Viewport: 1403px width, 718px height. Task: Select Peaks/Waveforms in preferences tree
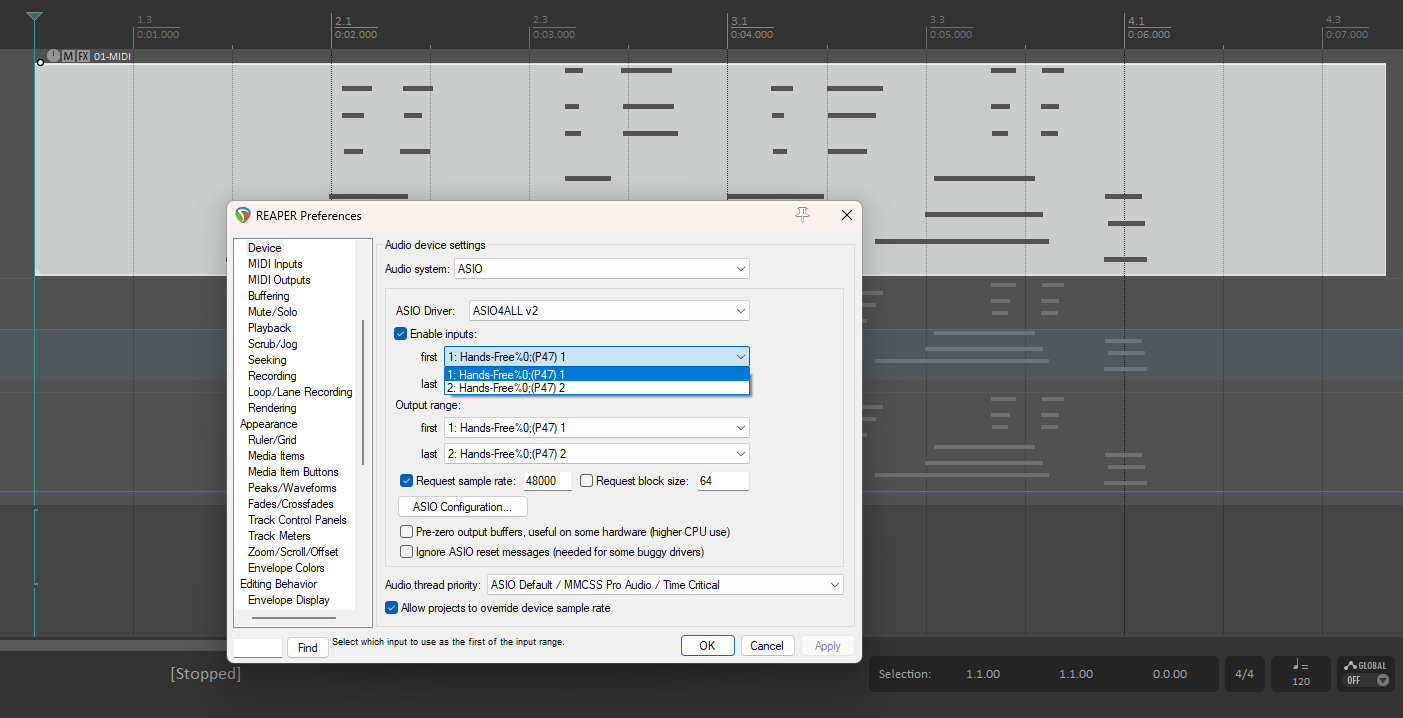tap(292, 488)
